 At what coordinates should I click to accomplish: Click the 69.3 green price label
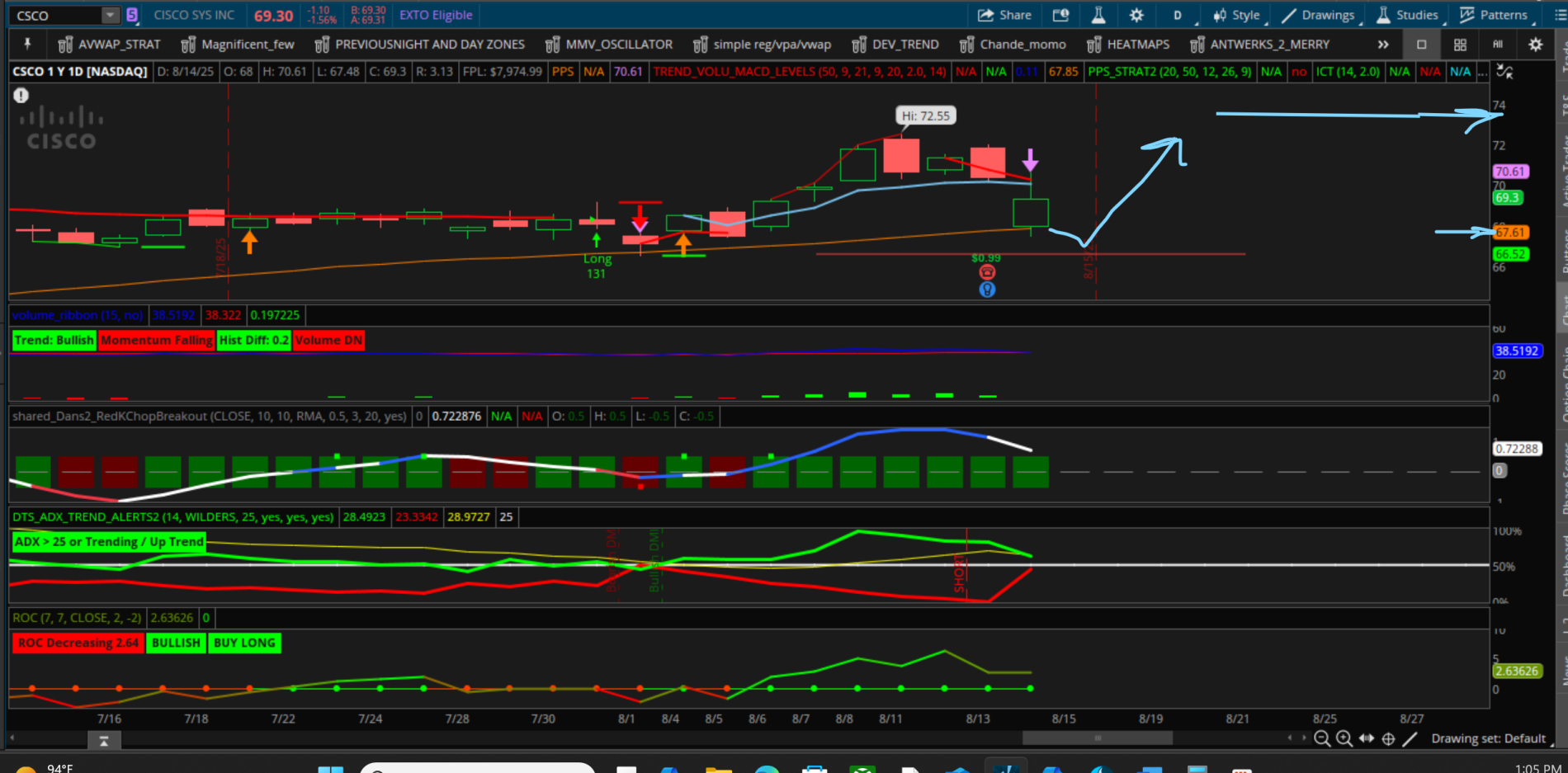click(1507, 198)
